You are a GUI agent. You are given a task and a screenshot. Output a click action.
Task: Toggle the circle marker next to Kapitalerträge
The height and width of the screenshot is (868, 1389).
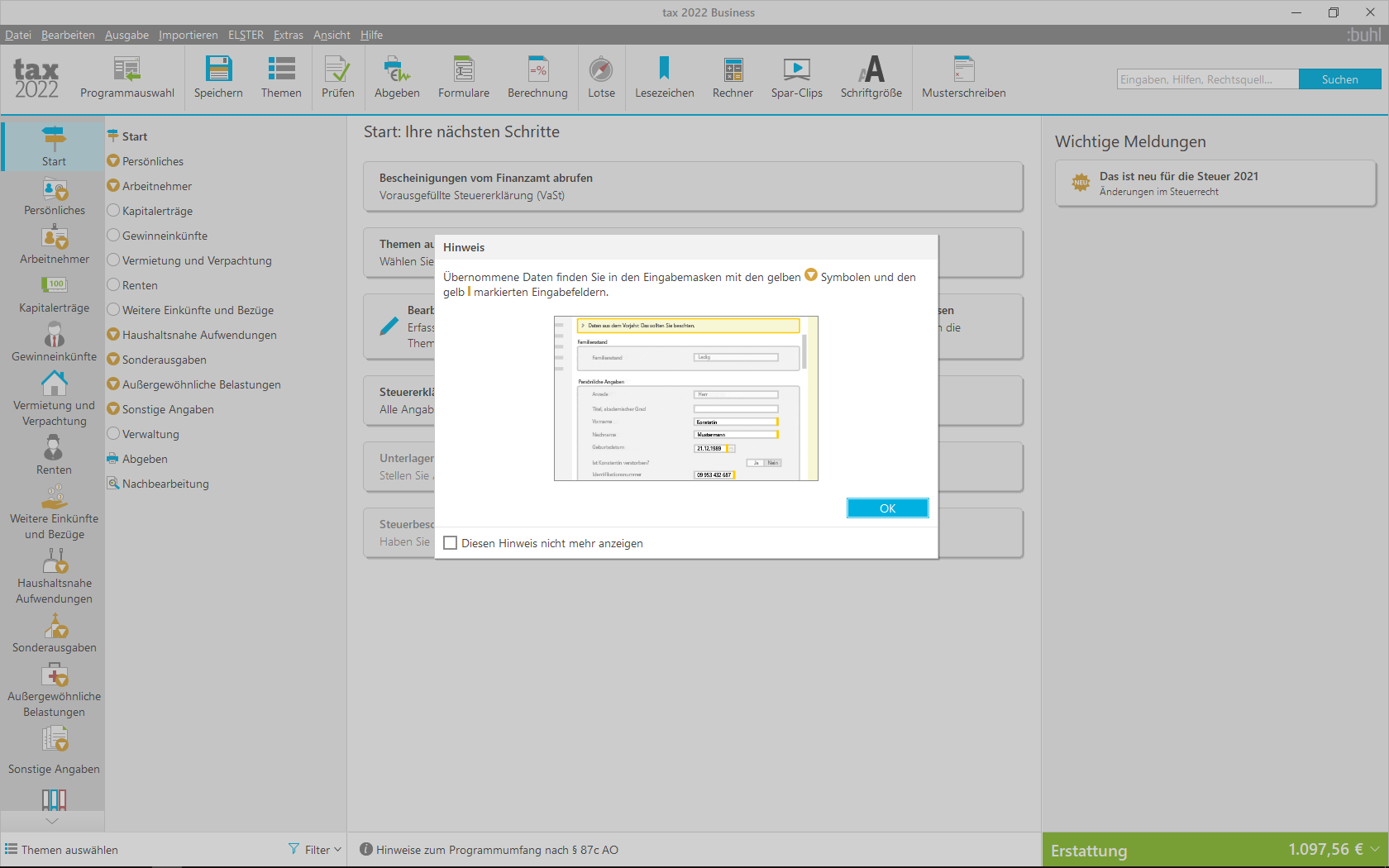(x=113, y=211)
